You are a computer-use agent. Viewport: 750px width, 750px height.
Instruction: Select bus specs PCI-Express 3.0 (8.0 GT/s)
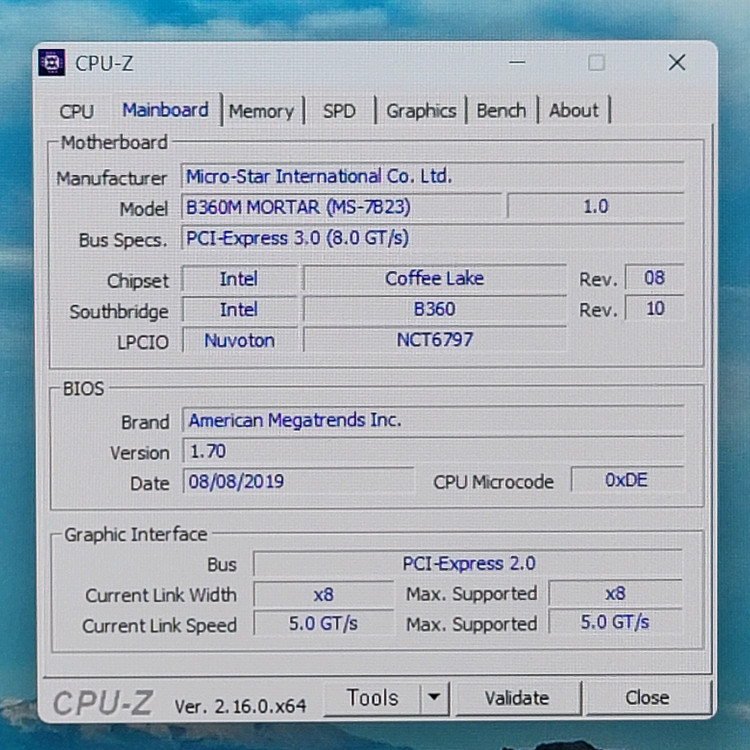(x=432, y=238)
